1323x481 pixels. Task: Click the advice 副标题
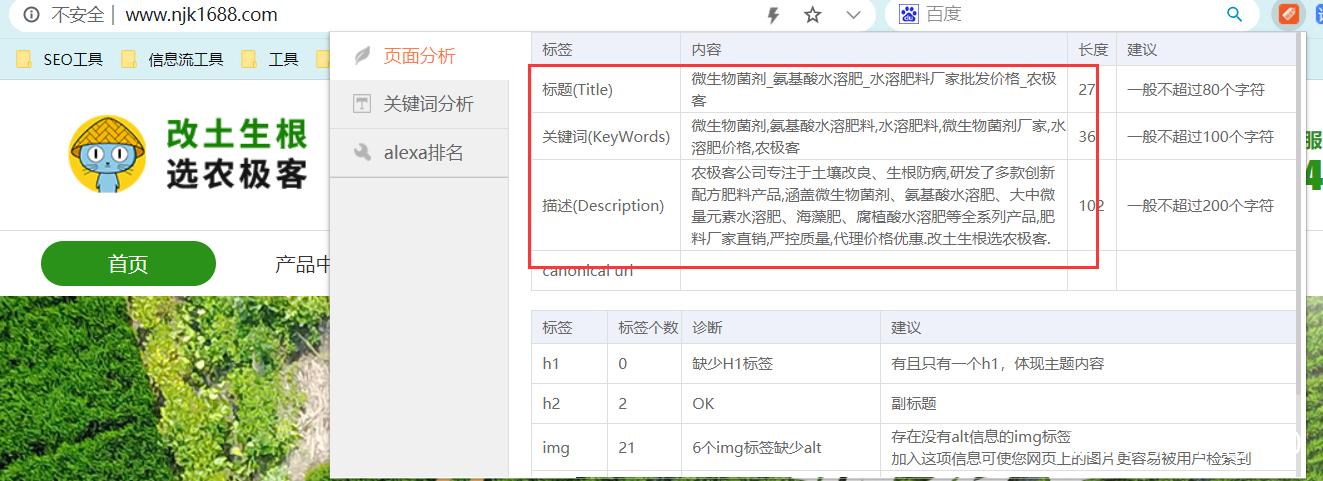point(913,403)
